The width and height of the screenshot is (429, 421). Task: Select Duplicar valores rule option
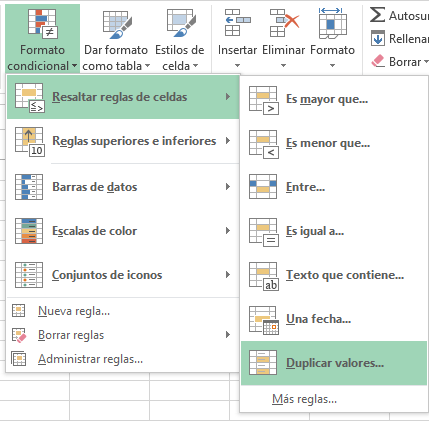tap(334, 363)
